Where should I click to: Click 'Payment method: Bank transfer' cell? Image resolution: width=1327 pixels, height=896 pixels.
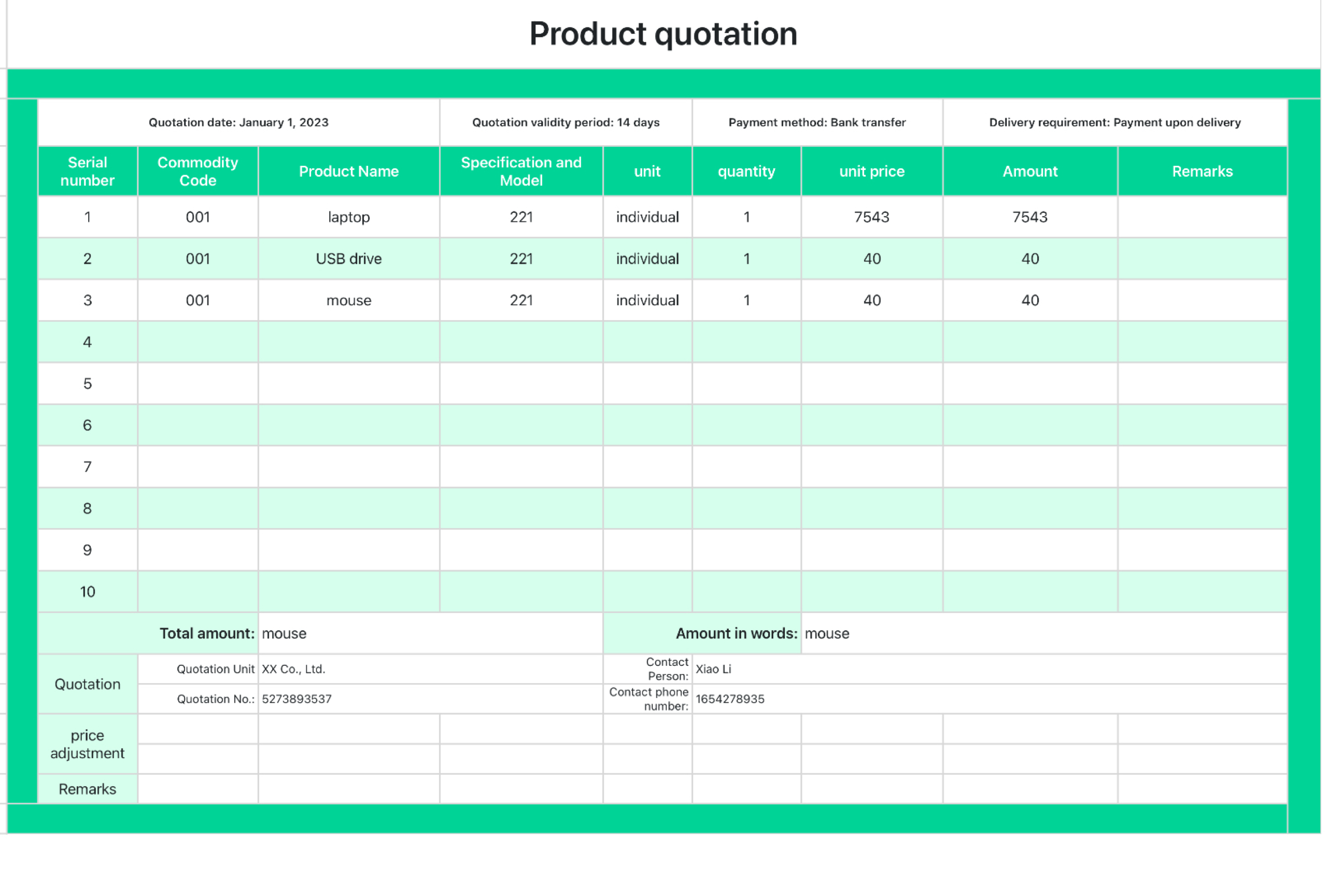click(x=817, y=122)
